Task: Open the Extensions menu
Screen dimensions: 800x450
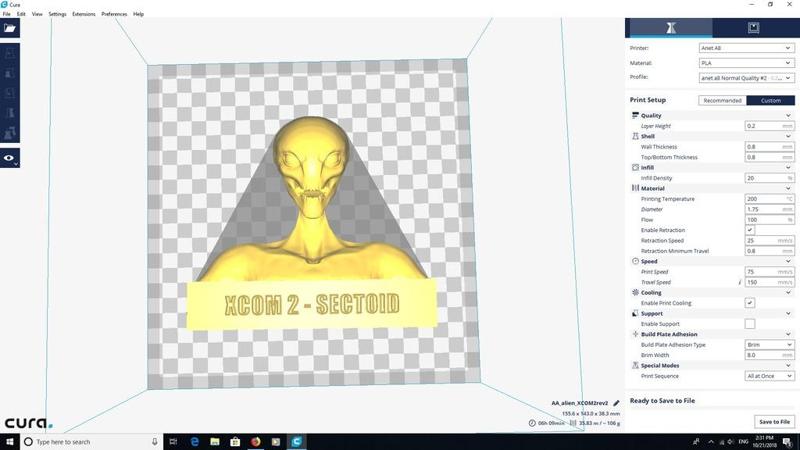Action: coord(84,14)
